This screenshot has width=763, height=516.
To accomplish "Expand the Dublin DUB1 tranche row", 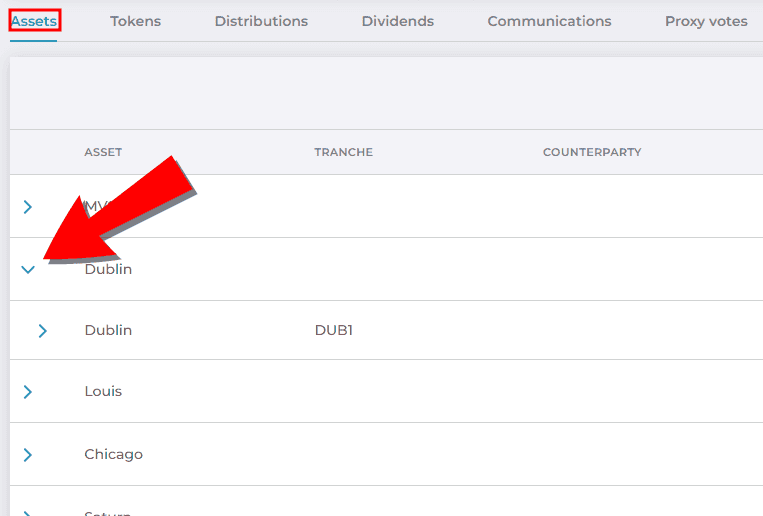I will tap(43, 331).
